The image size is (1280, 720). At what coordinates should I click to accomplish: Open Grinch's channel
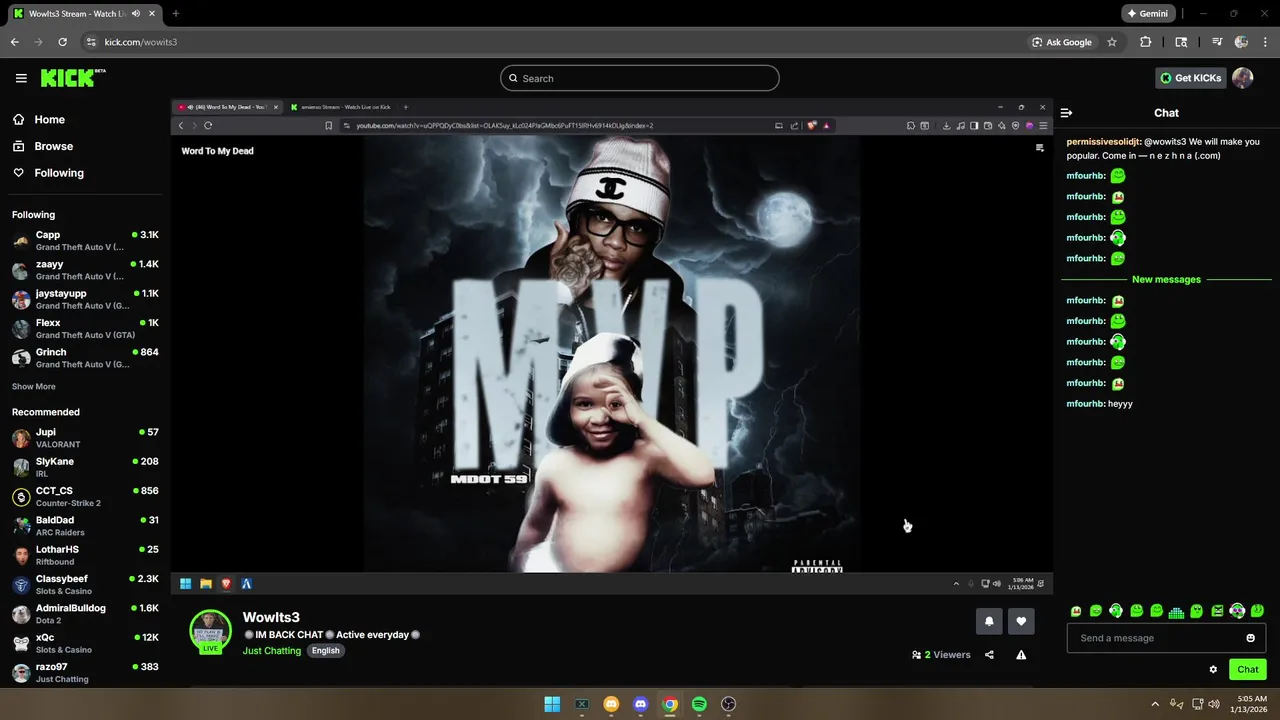click(x=85, y=358)
